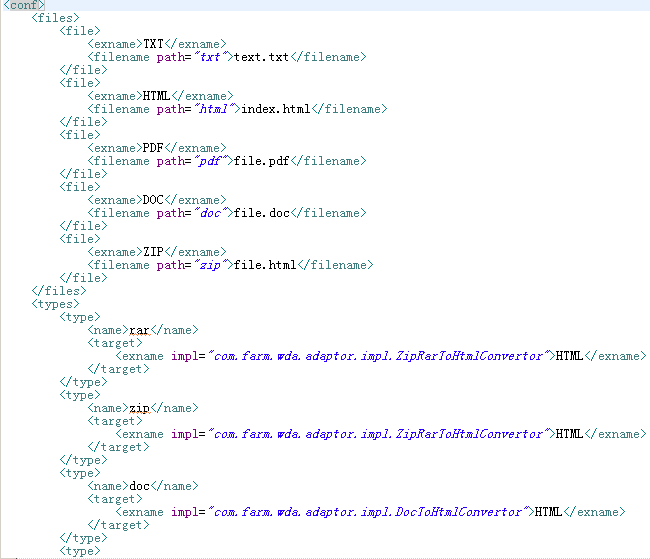Click the opening conf tag on the first line

pyautogui.click(x=24, y=6)
